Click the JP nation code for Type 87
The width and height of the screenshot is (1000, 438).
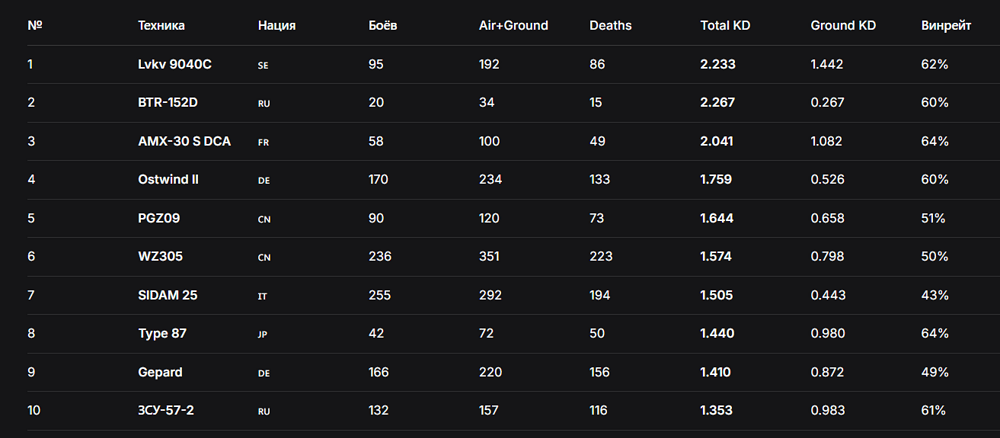(x=263, y=334)
